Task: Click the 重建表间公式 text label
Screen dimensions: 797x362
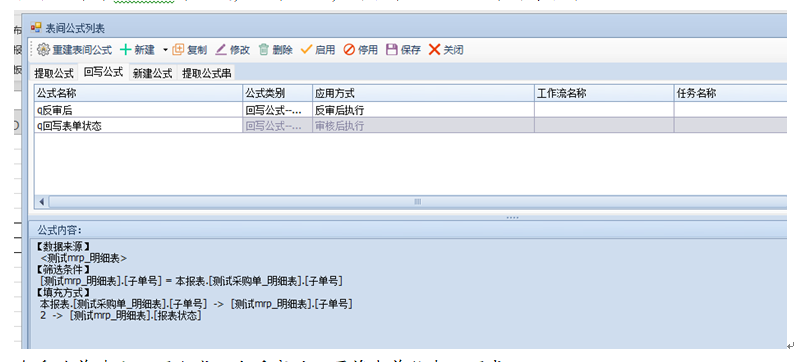Action: click(82, 50)
